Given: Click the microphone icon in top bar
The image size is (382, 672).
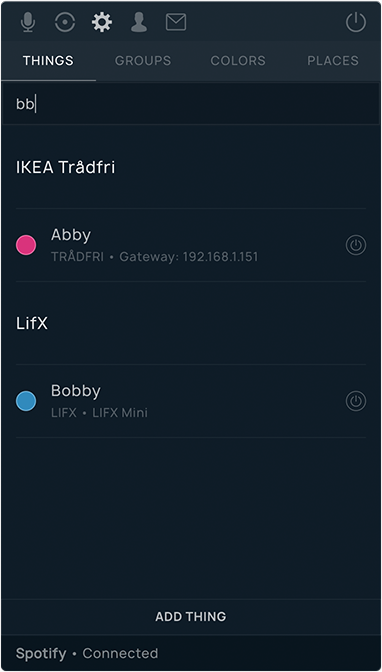Looking at the screenshot, I should tap(28, 22).
